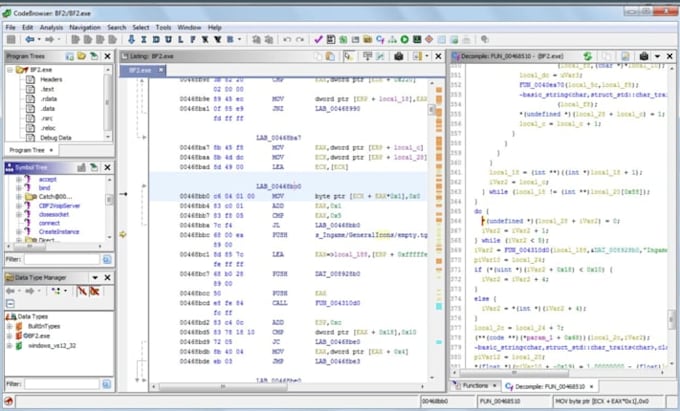This screenshot has height=411, width=680.
Task: Select 'Debug Data' in Program Trees
Action: point(56,138)
